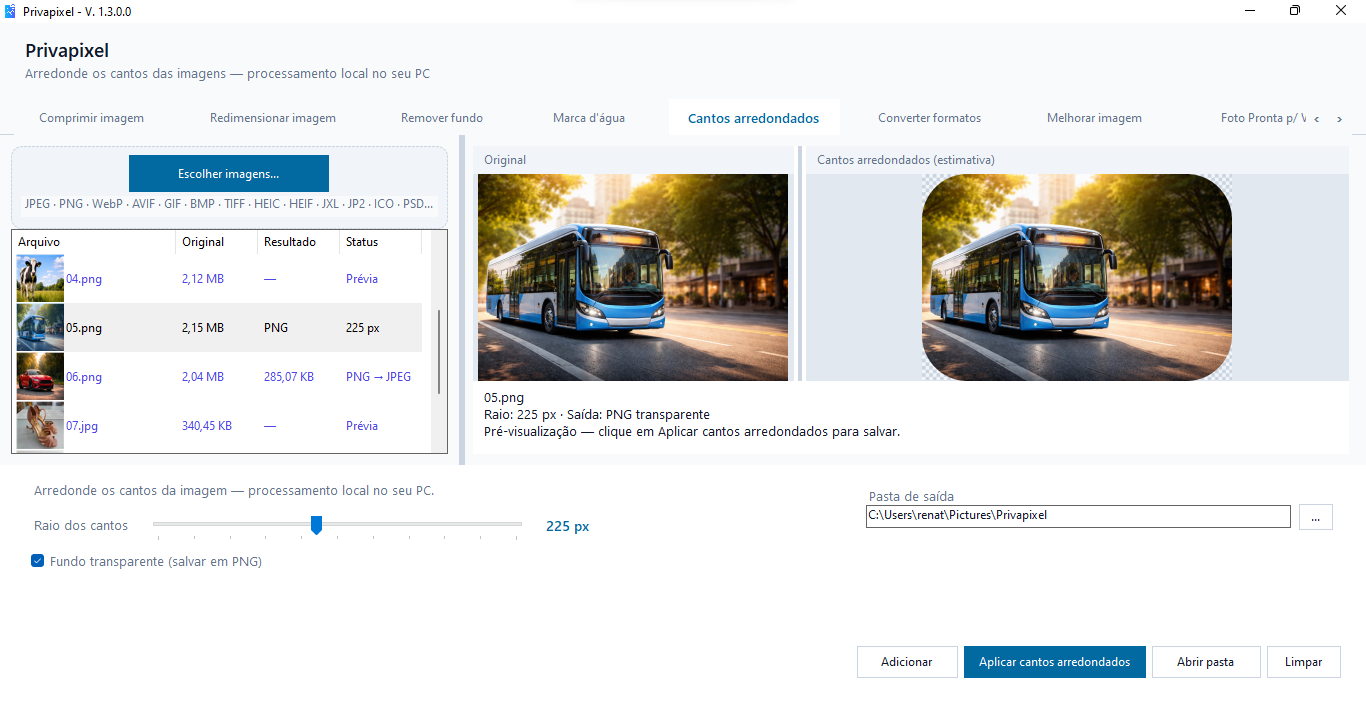Click the 2,15 MB size cell

pyautogui.click(x=203, y=328)
